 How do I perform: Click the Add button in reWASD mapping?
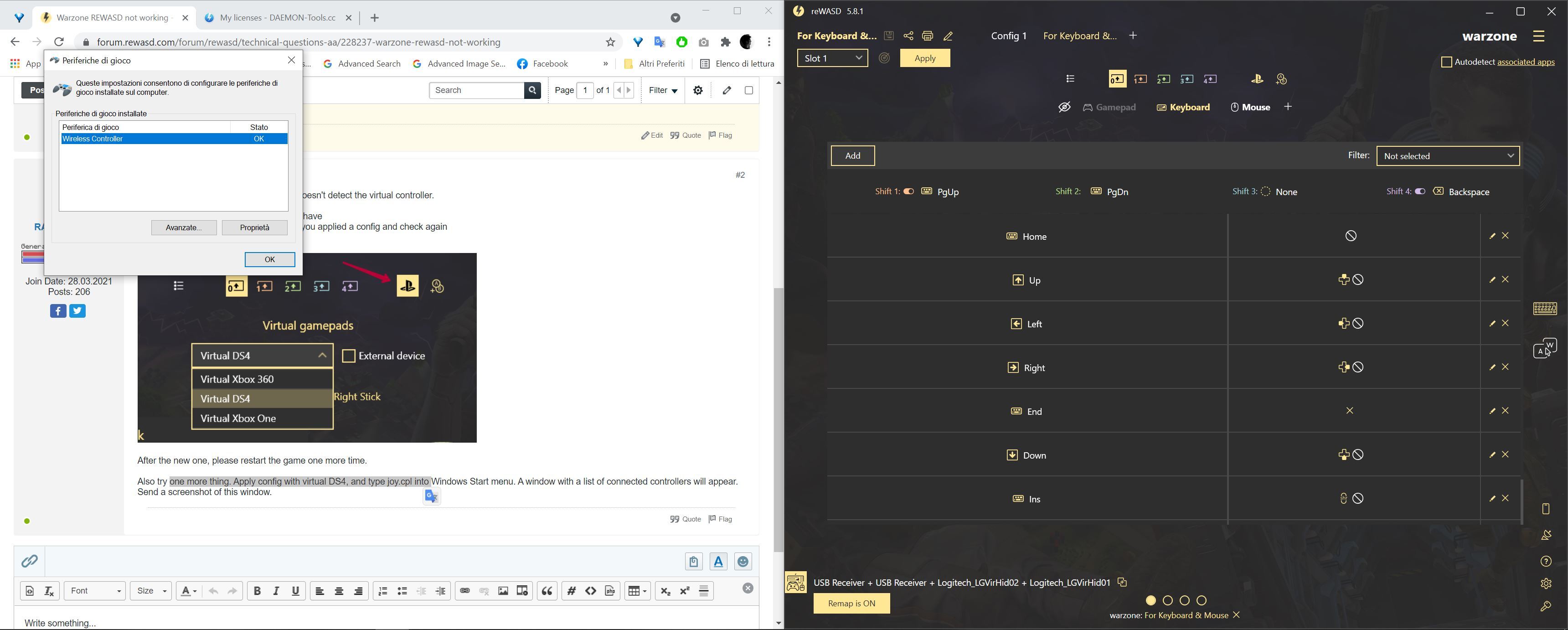tap(852, 156)
